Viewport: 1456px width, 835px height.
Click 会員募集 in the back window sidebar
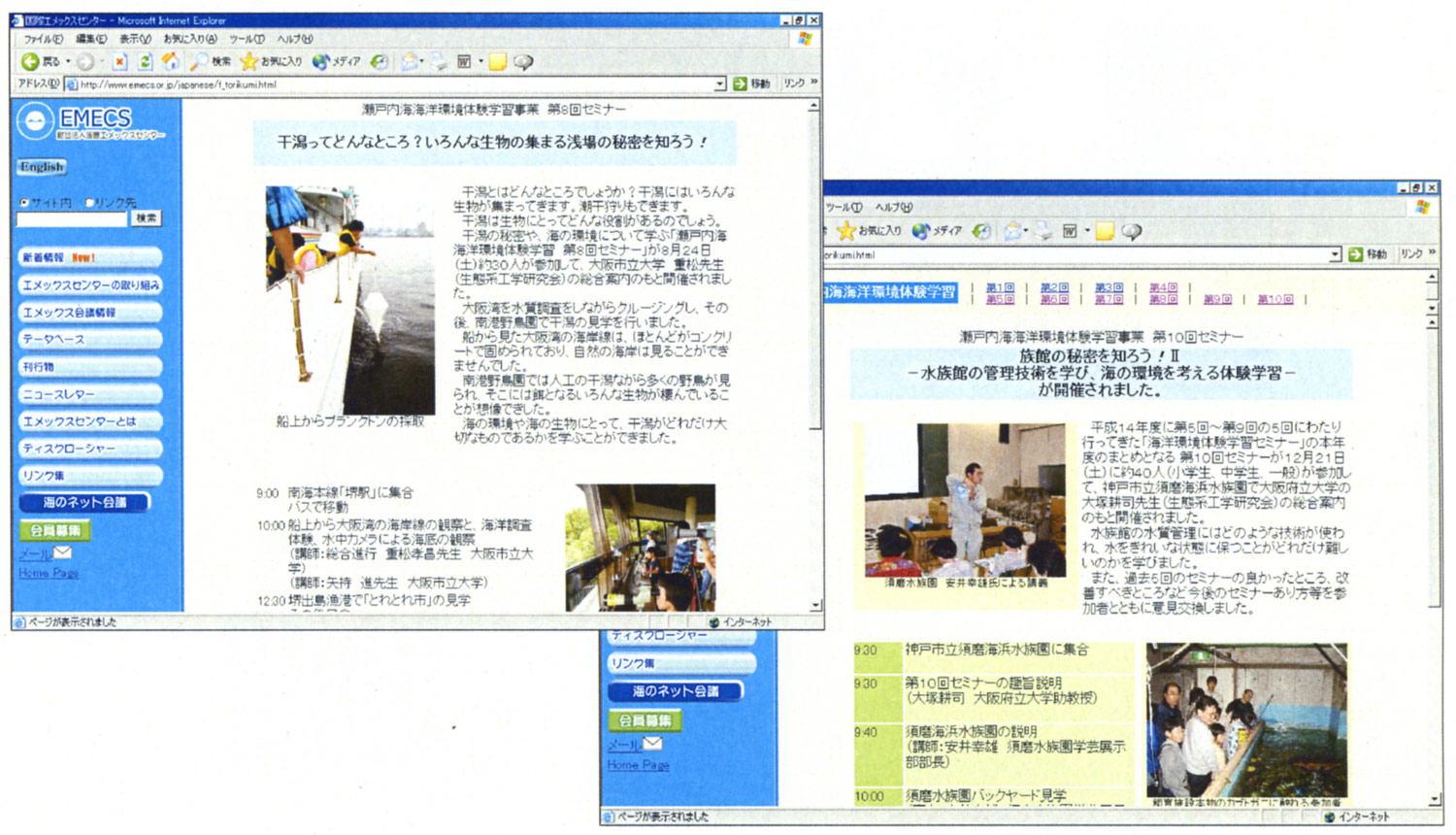(645, 720)
